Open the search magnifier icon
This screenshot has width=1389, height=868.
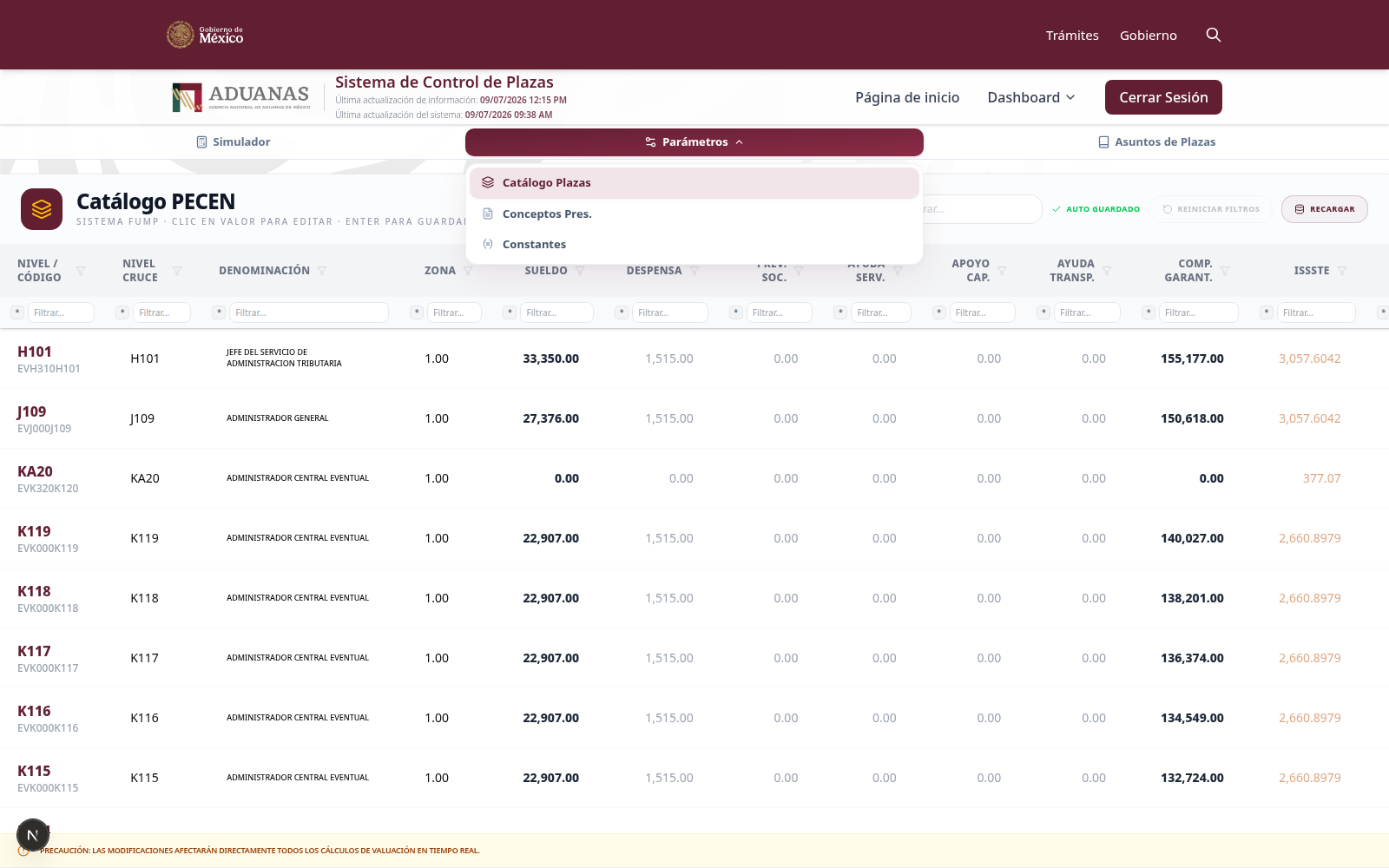[x=1214, y=35]
